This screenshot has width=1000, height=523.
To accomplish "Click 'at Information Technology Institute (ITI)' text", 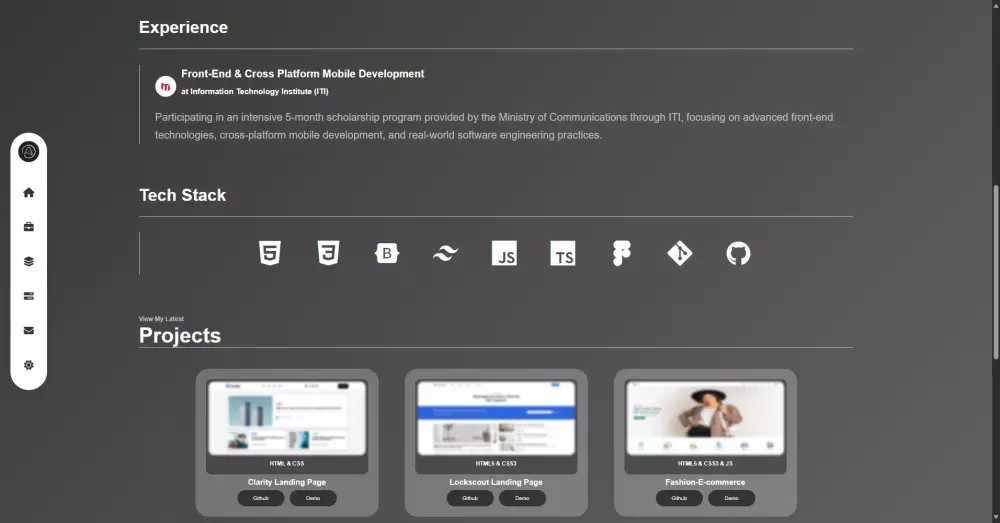I will click(x=254, y=92).
